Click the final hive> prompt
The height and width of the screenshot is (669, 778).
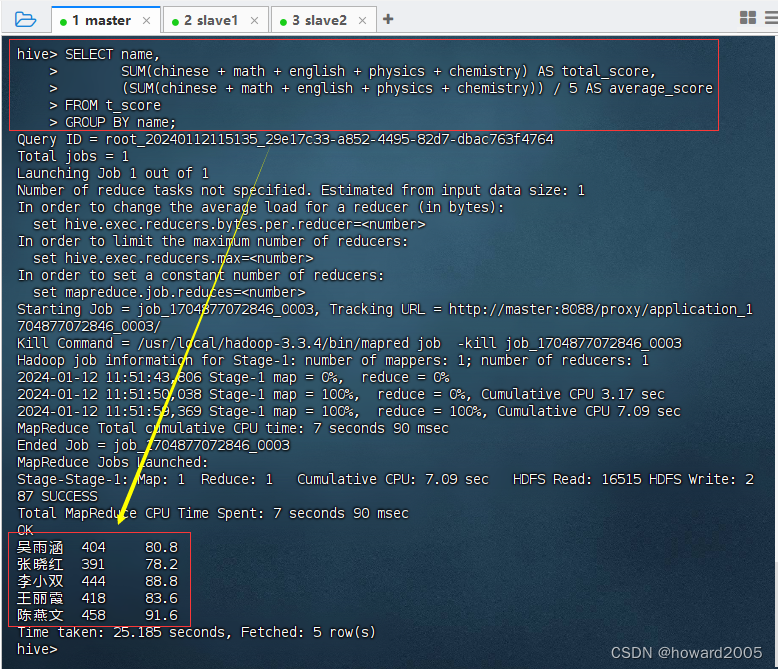37,649
